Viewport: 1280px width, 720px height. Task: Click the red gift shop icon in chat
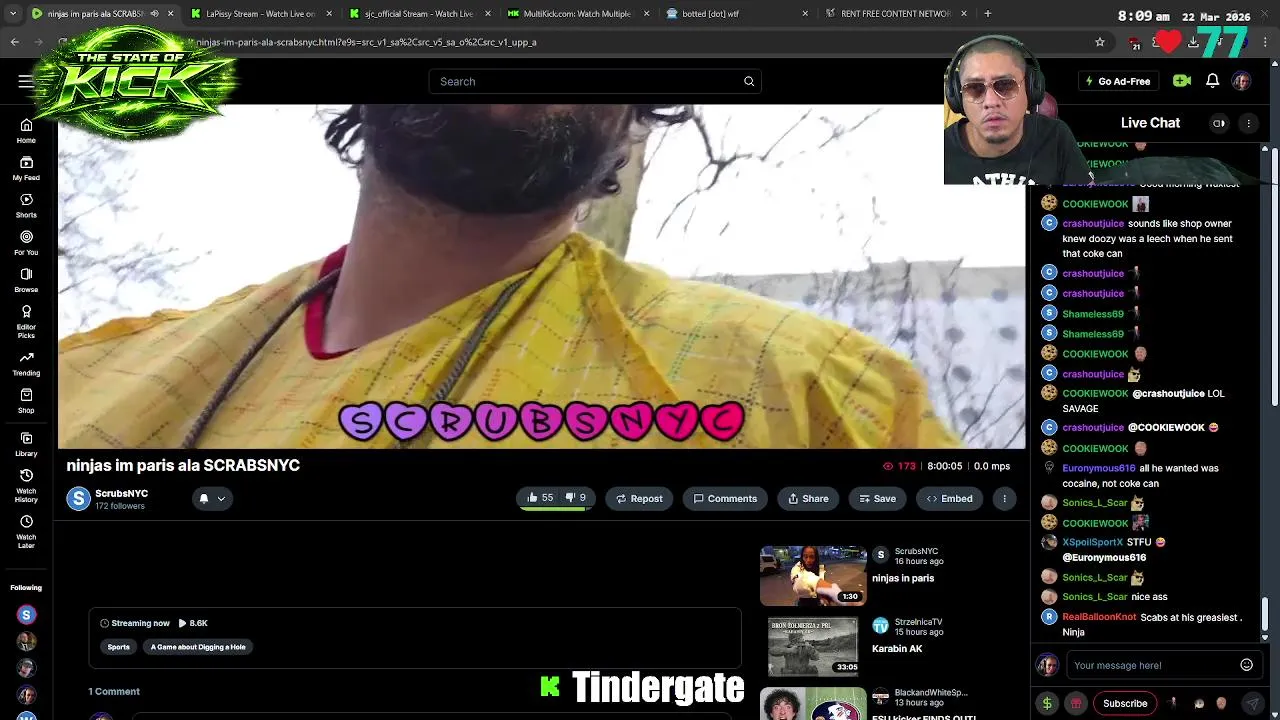1076,703
